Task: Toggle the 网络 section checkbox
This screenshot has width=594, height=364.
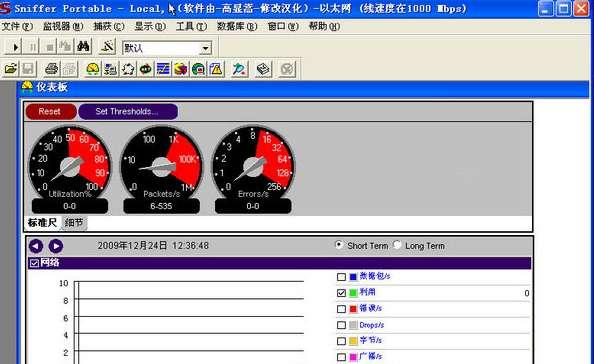Action: (x=34, y=263)
